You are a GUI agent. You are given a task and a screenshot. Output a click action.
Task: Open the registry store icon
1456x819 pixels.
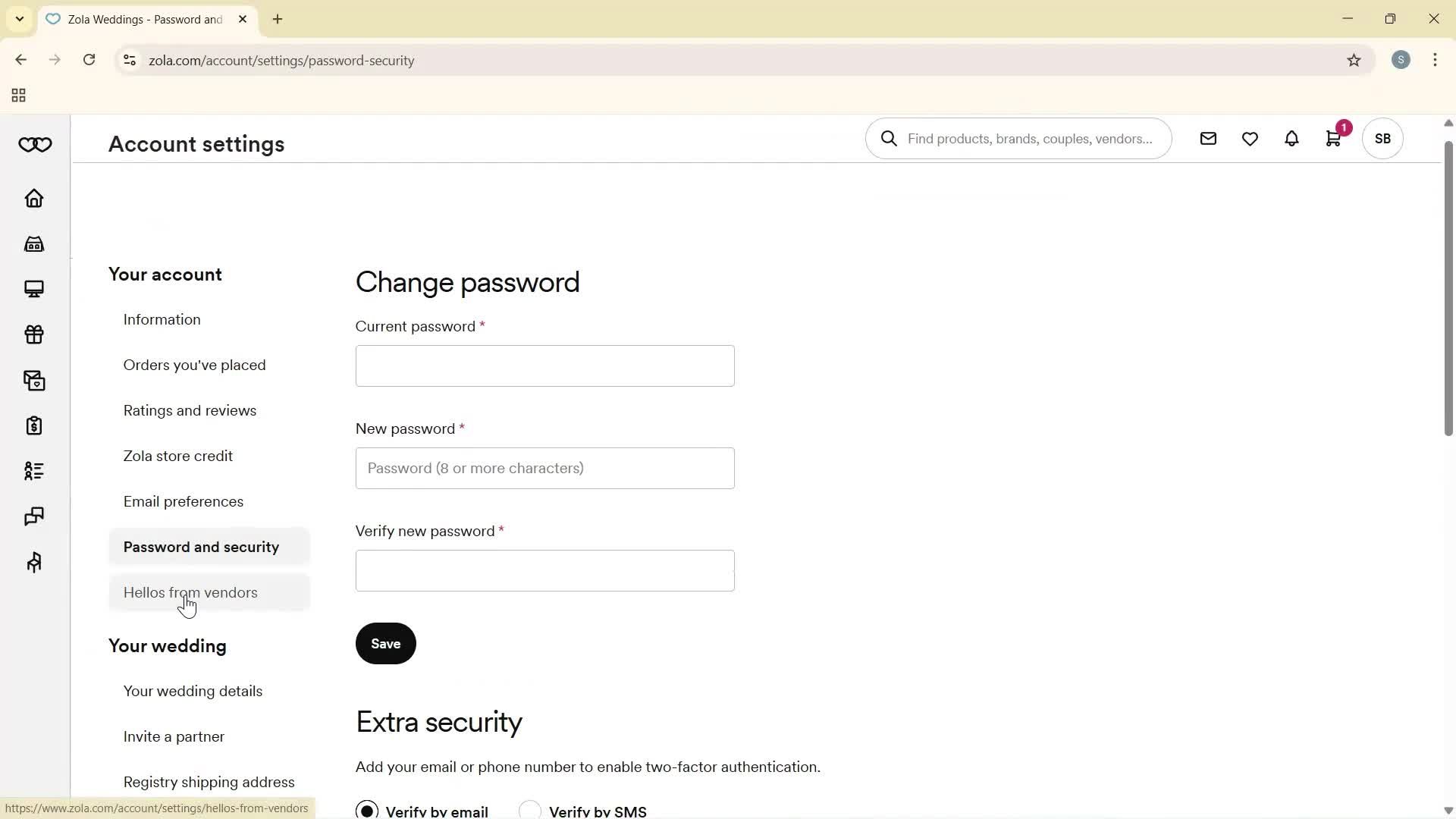[x=34, y=243]
